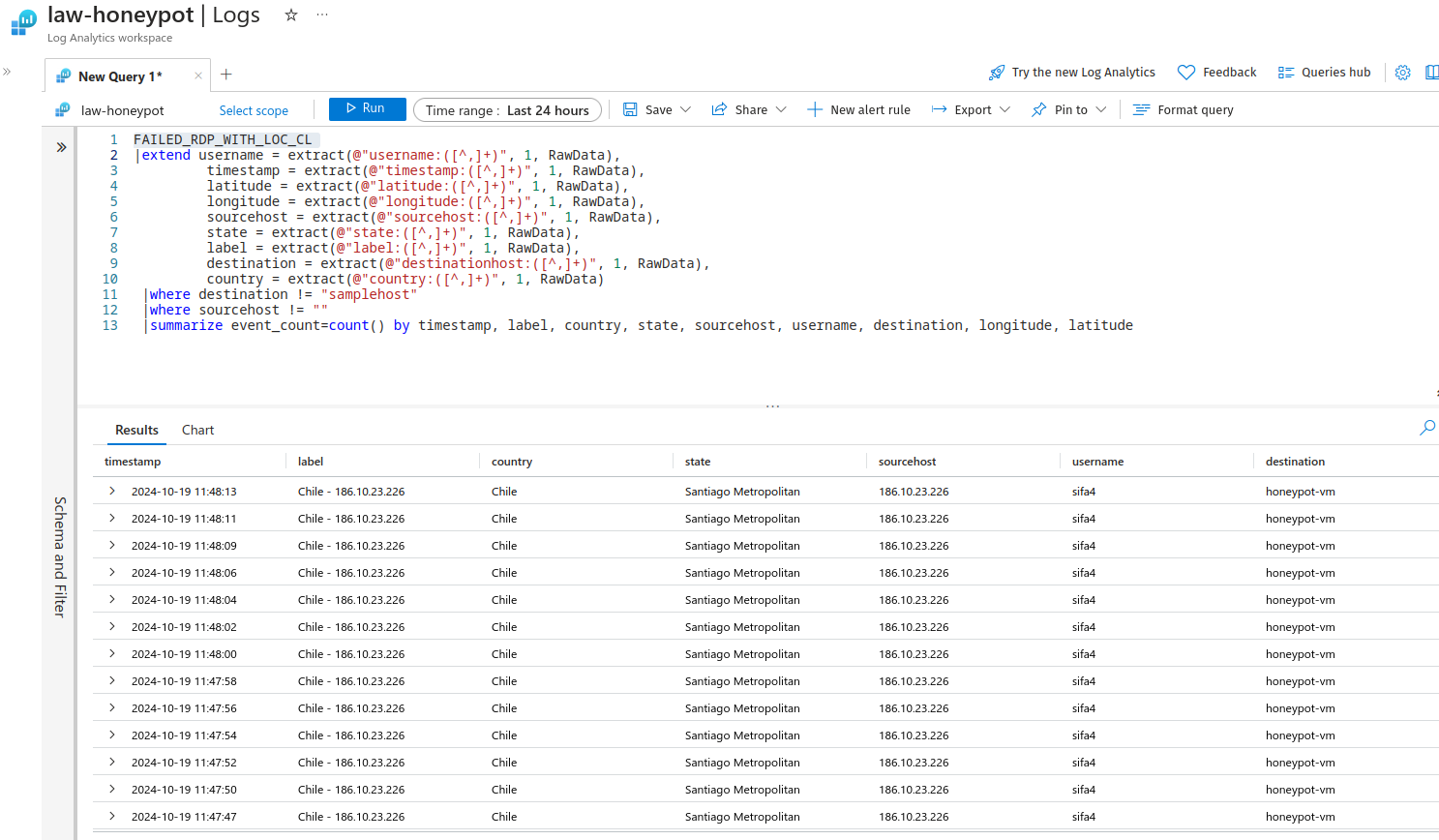This screenshot has width=1439, height=840.
Task: Click Format query
Action: pyautogui.click(x=1183, y=109)
